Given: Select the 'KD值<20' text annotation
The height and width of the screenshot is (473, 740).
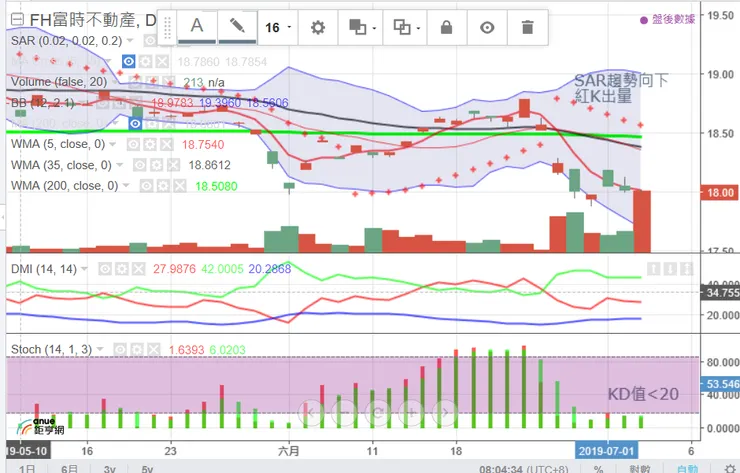Looking at the screenshot, I should coord(643,394).
